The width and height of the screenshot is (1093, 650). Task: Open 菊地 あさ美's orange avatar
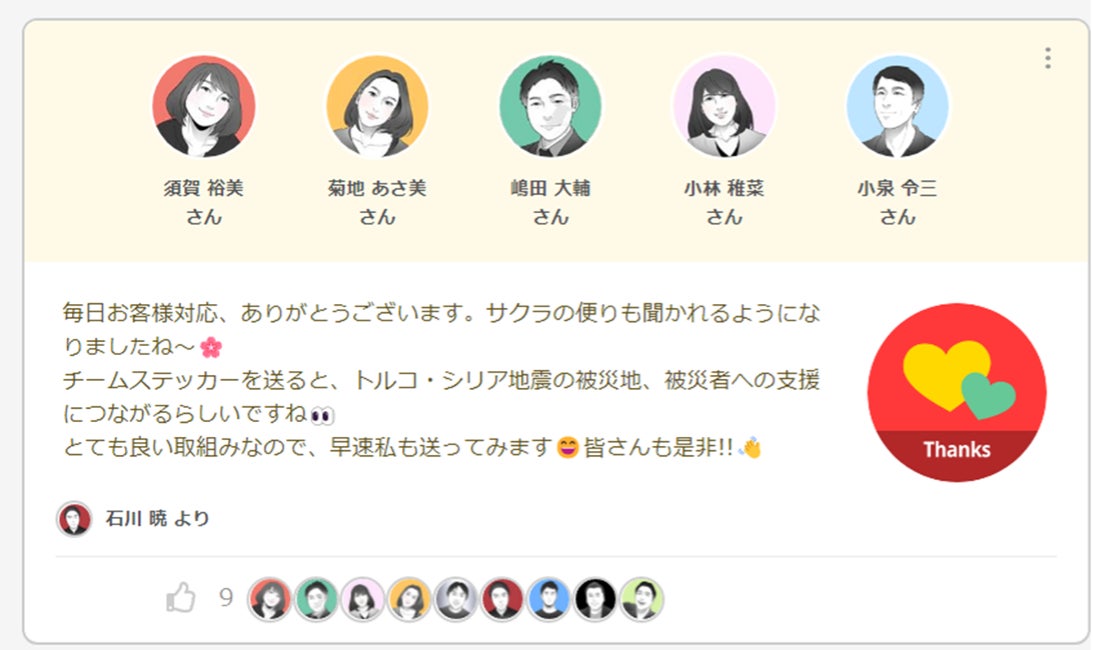(x=377, y=106)
